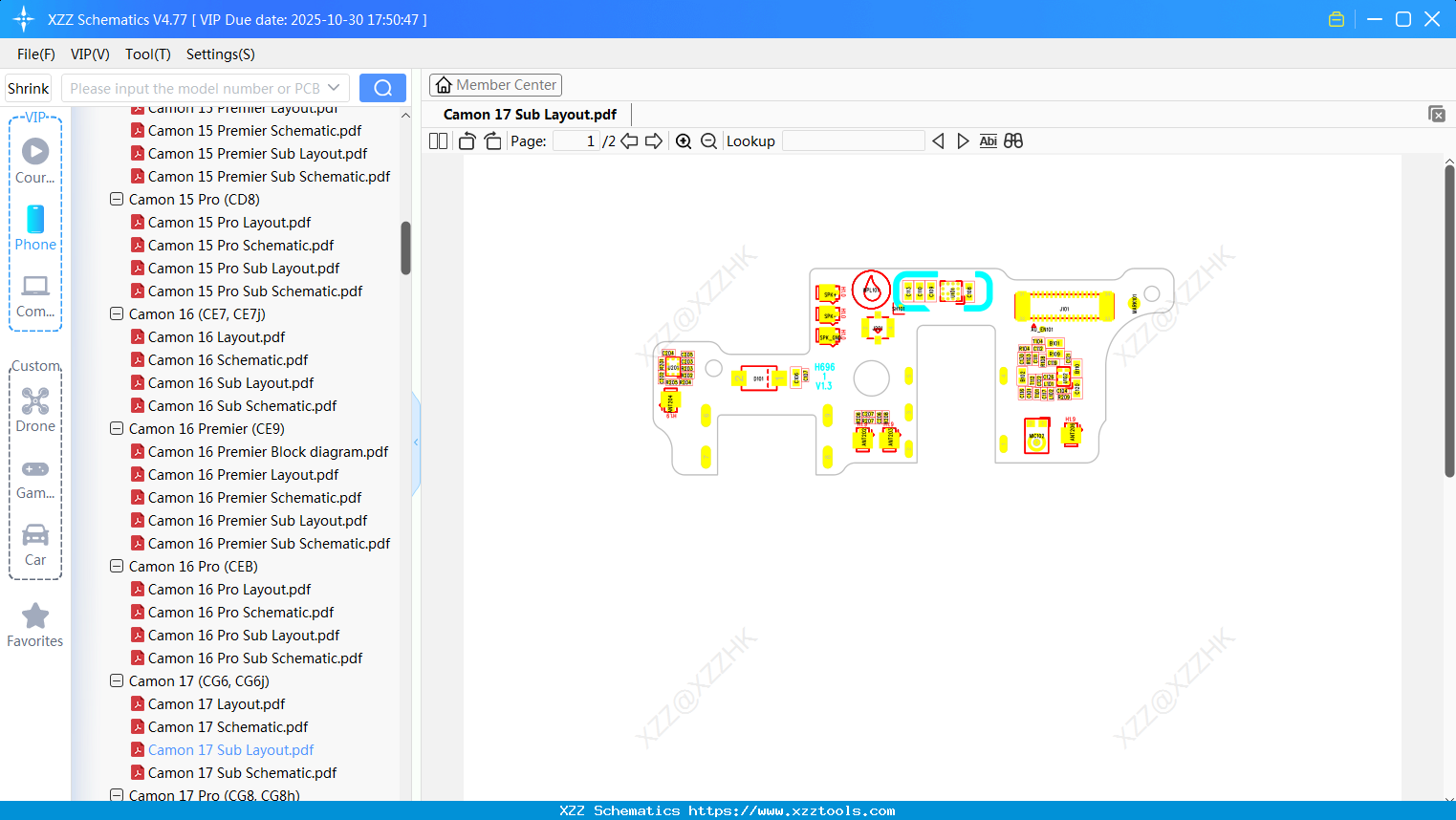1456x820 pixels.
Task: Click the PDF viewer vertical scrollbar thumb
Action: tap(1449, 321)
